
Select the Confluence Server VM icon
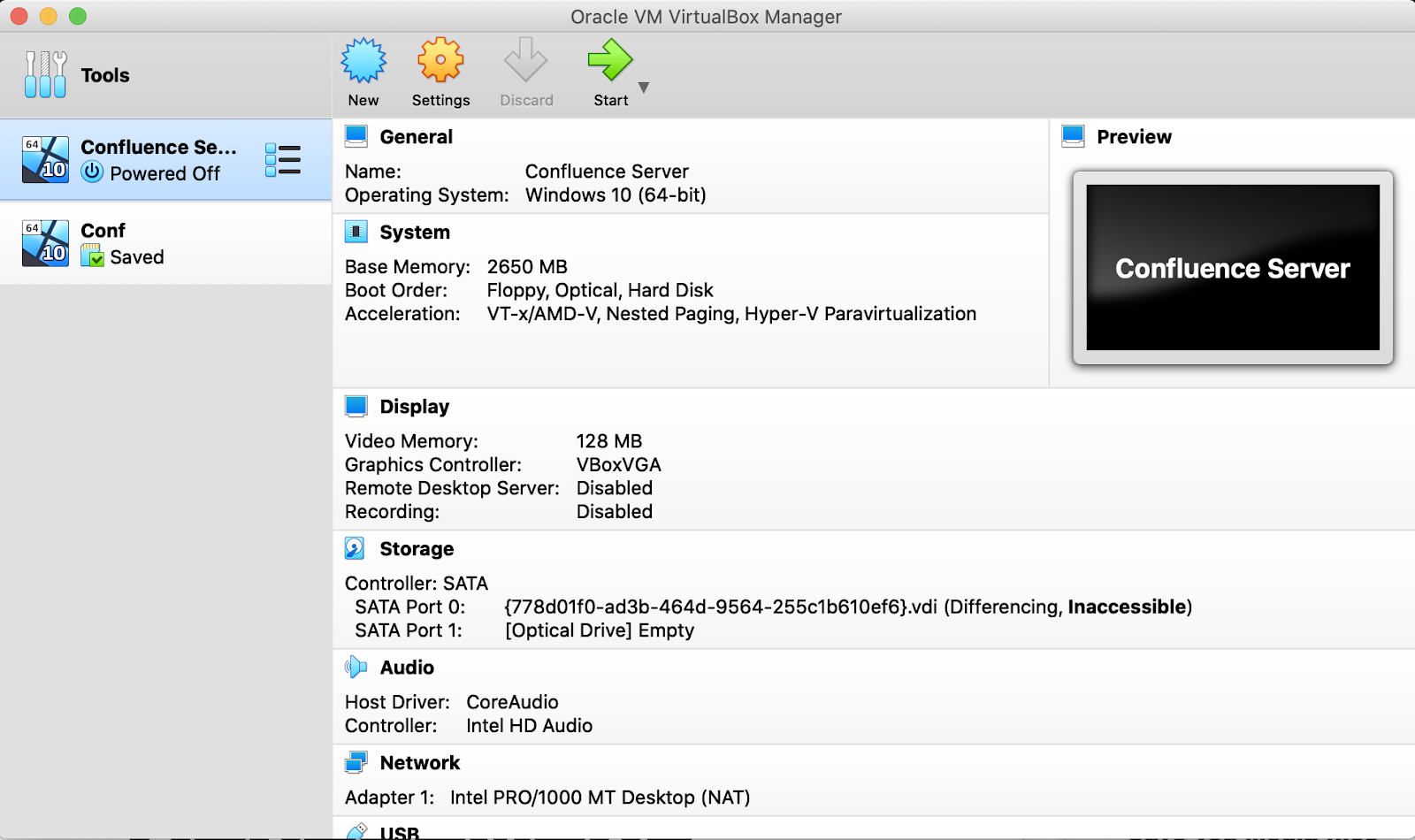coord(45,160)
